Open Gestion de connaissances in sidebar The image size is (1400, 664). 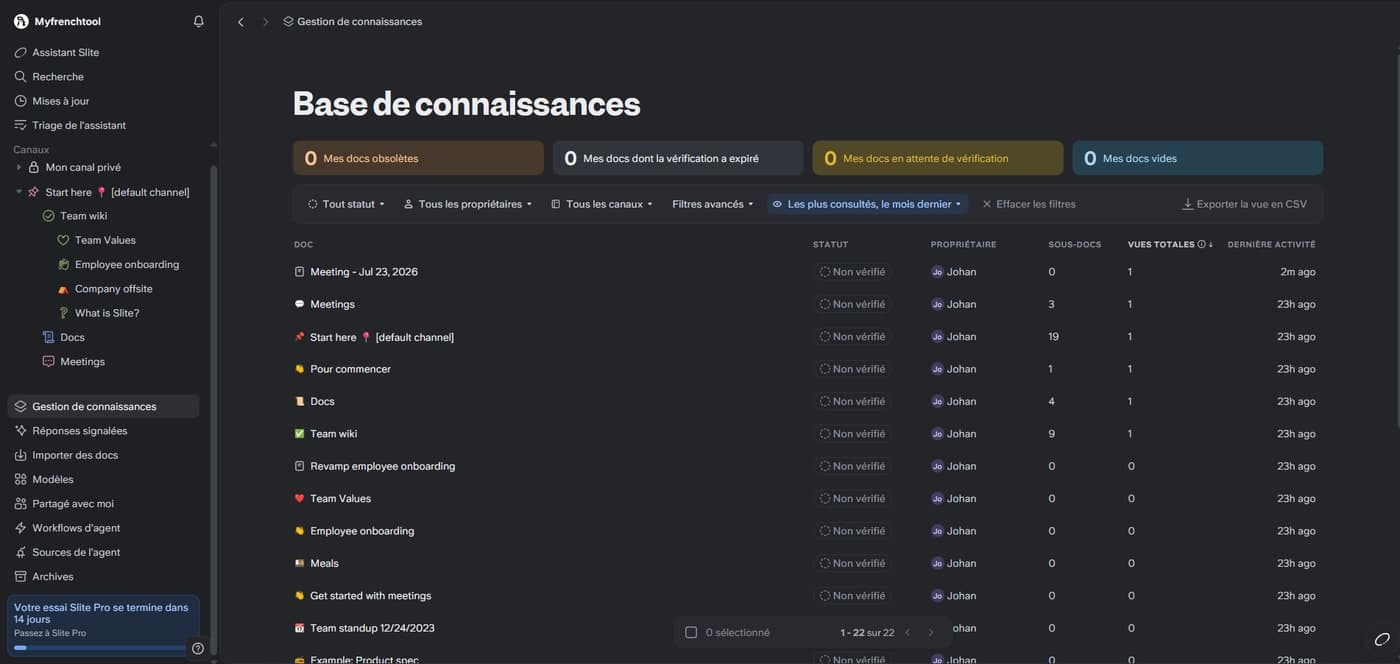(103, 407)
